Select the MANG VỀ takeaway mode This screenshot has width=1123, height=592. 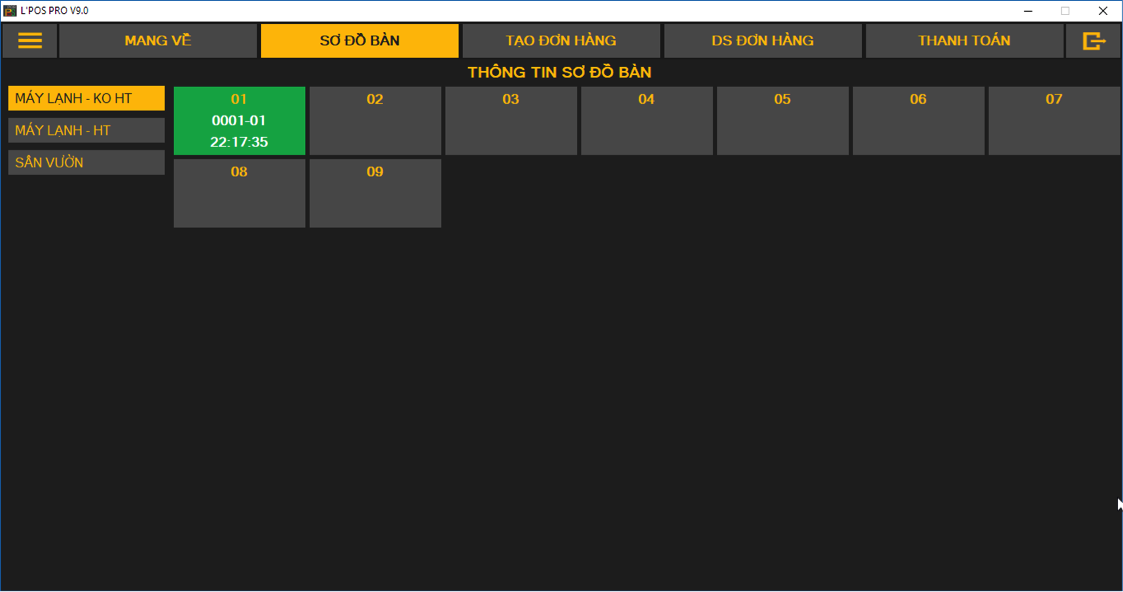[157, 40]
